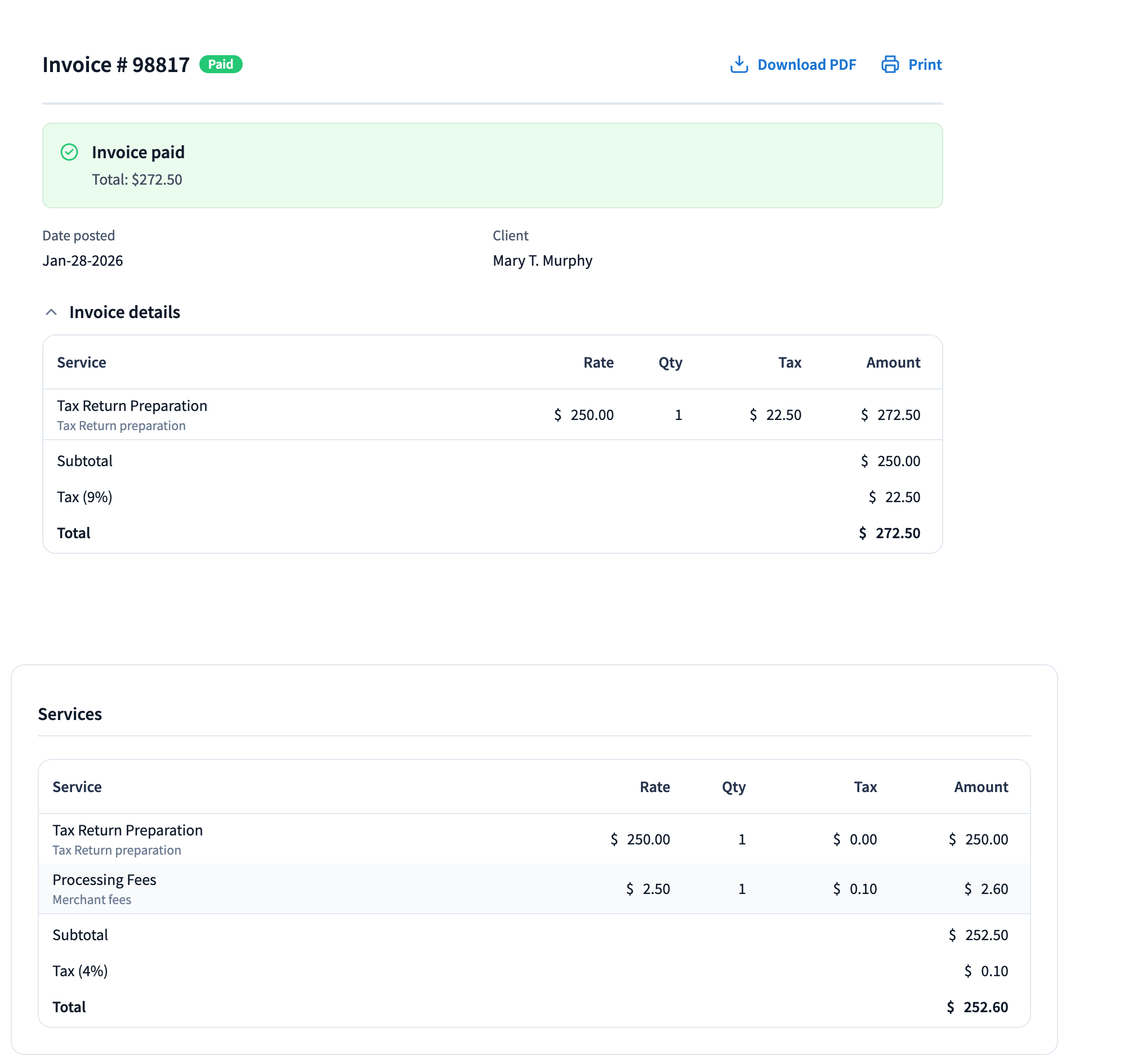Click the Jan-28-2026 posted date

83,261
